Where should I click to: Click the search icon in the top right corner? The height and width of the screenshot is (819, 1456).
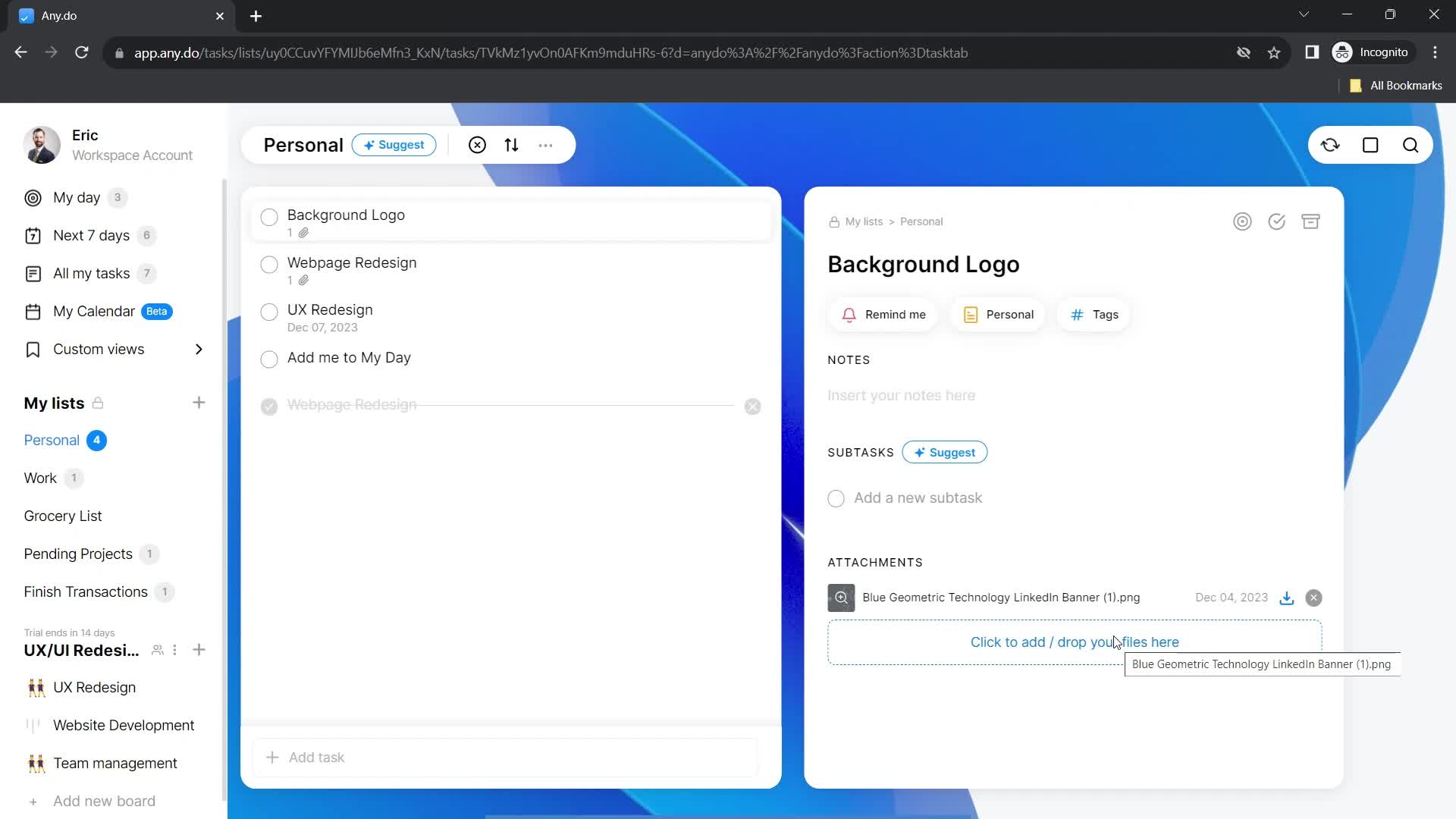point(1412,145)
